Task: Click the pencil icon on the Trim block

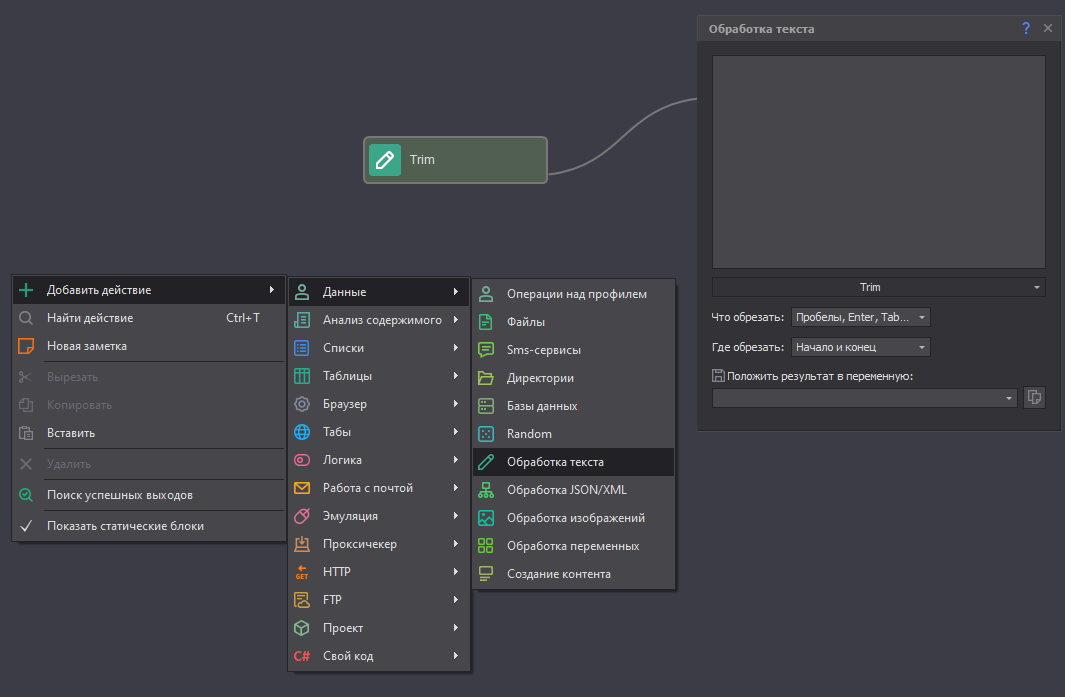Action: pyautogui.click(x=385, y=160)
